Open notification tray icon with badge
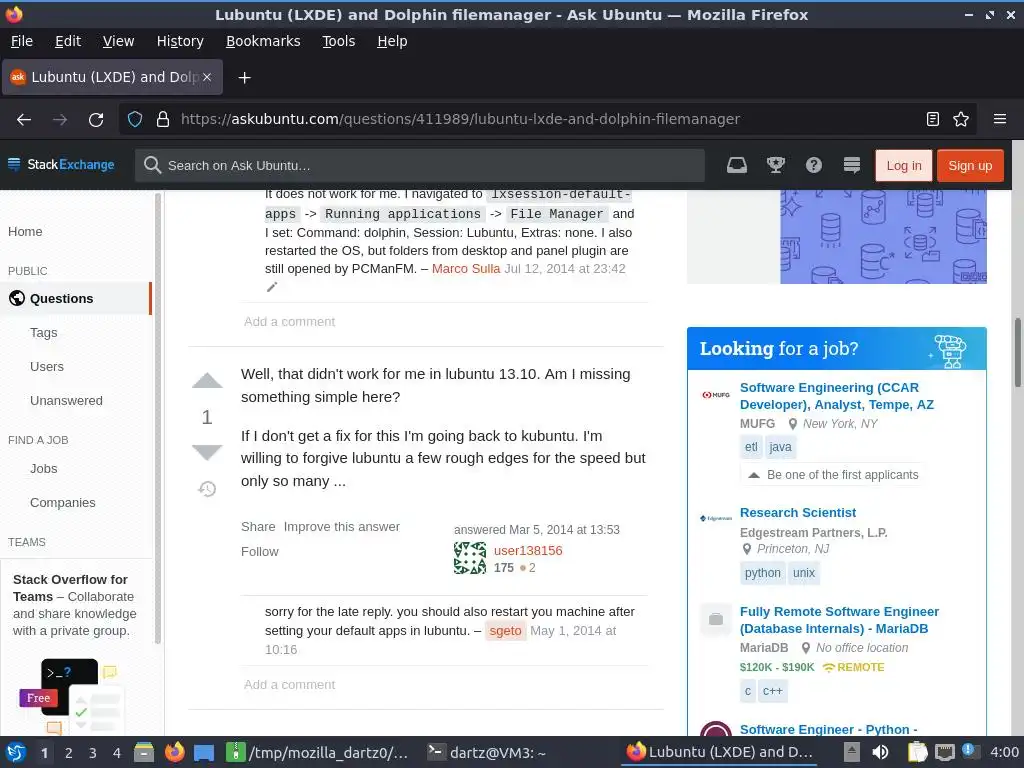The image size is (1024, 768). click(x=969, y=751)
